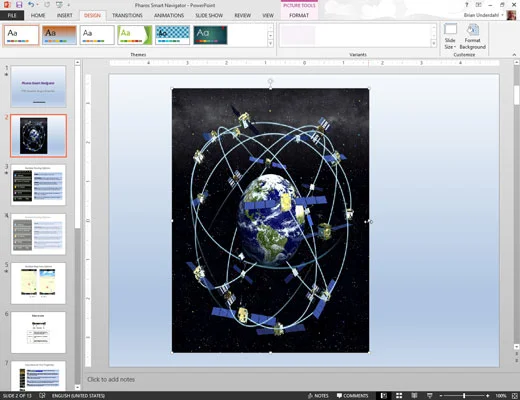This screenshot has height=400, width=520.
Task: Expand the Themes gallery More arrow
Action: [270, 43]
